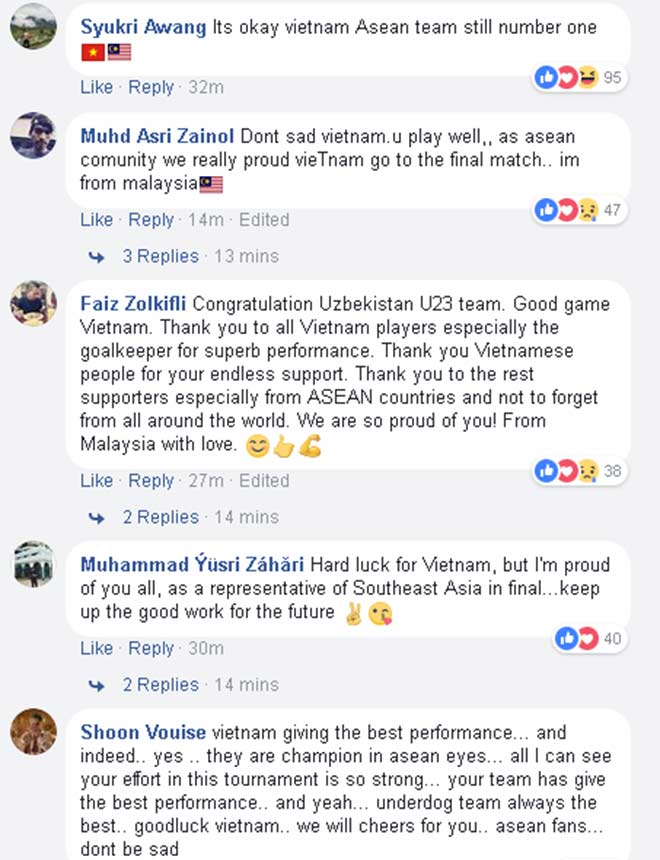Image resolution: width=660 pixels, height=860 pixels.
Task: Click the reaction icons on Syukri Awang's comment
Action: pos(566,77)
